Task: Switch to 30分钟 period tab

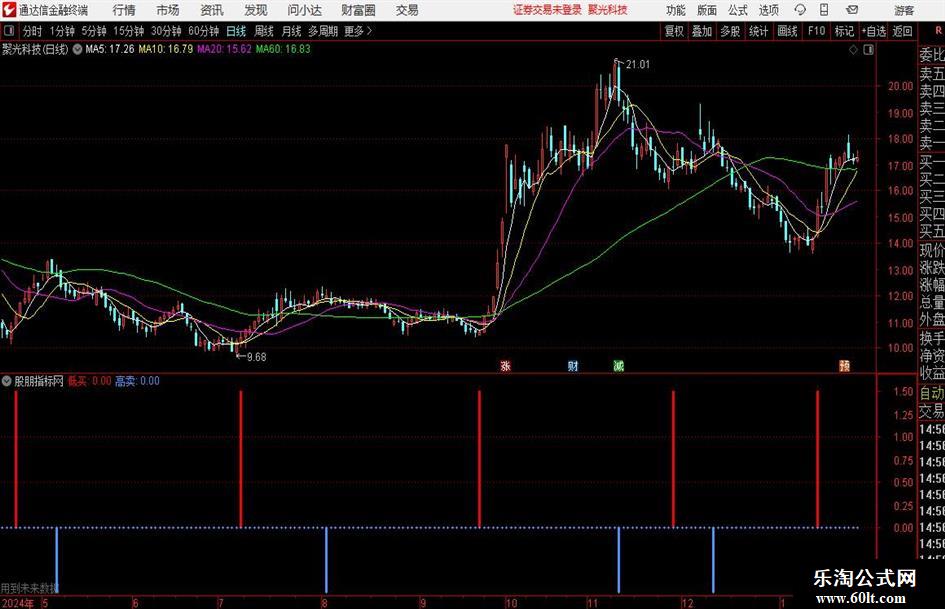Action: coord(166,31)
